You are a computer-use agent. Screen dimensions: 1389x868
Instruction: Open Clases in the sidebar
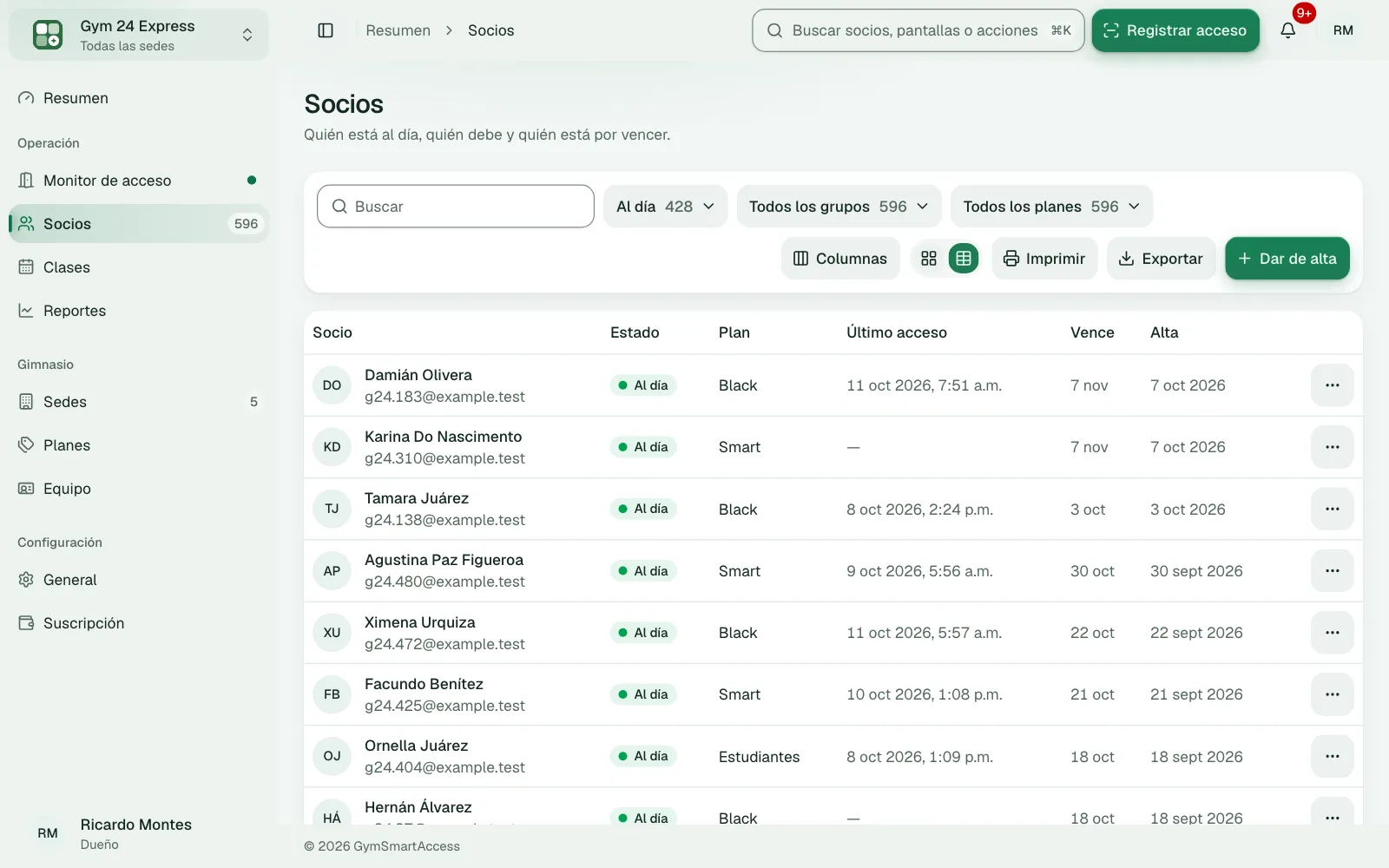[139, 267]
